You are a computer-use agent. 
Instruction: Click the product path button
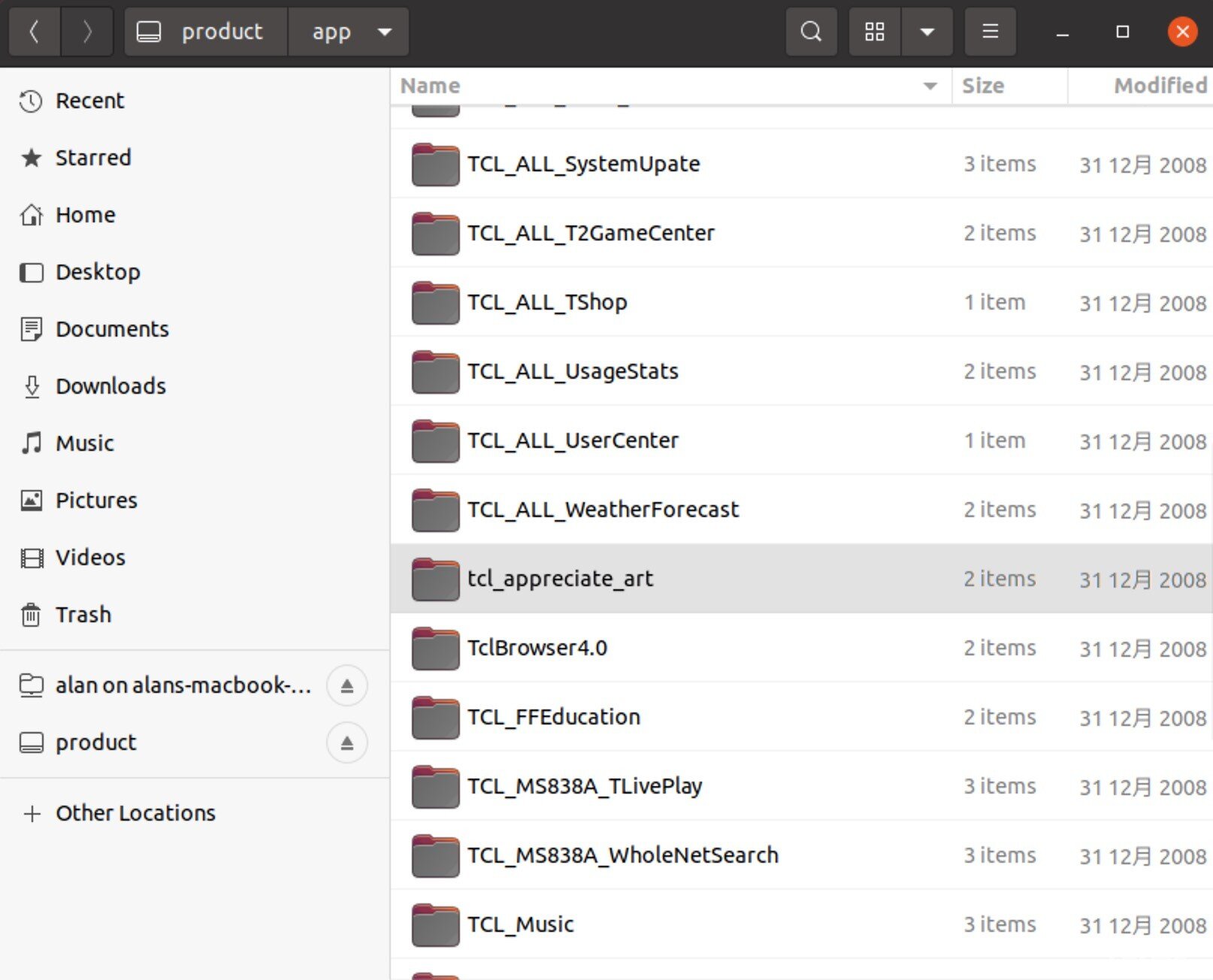click(x=205, y=32)
